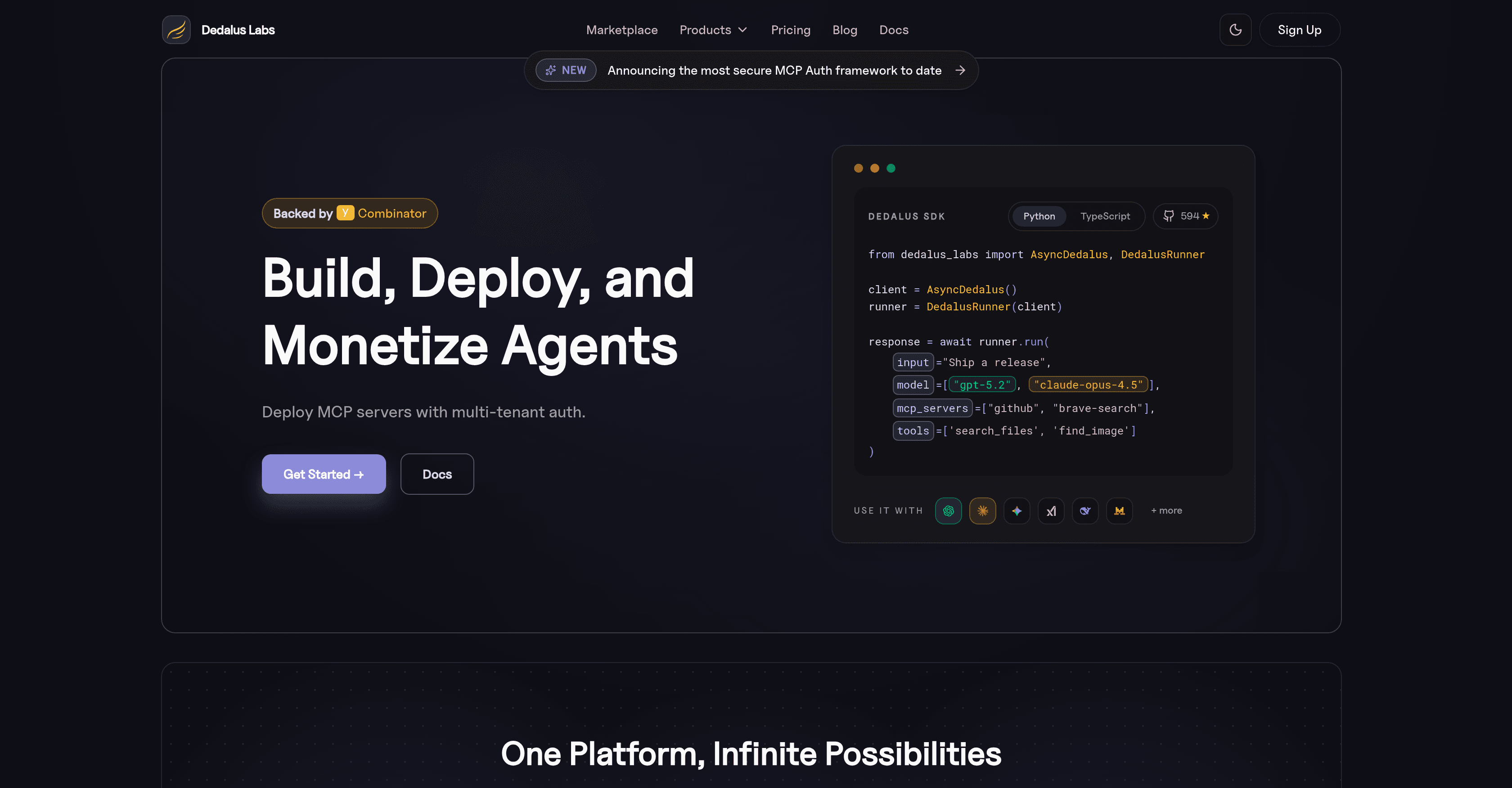The width and height of the screenshot is (1512, 788).
Task: Open the GitHub stars badge showing 594
Action: point(1185,216)
